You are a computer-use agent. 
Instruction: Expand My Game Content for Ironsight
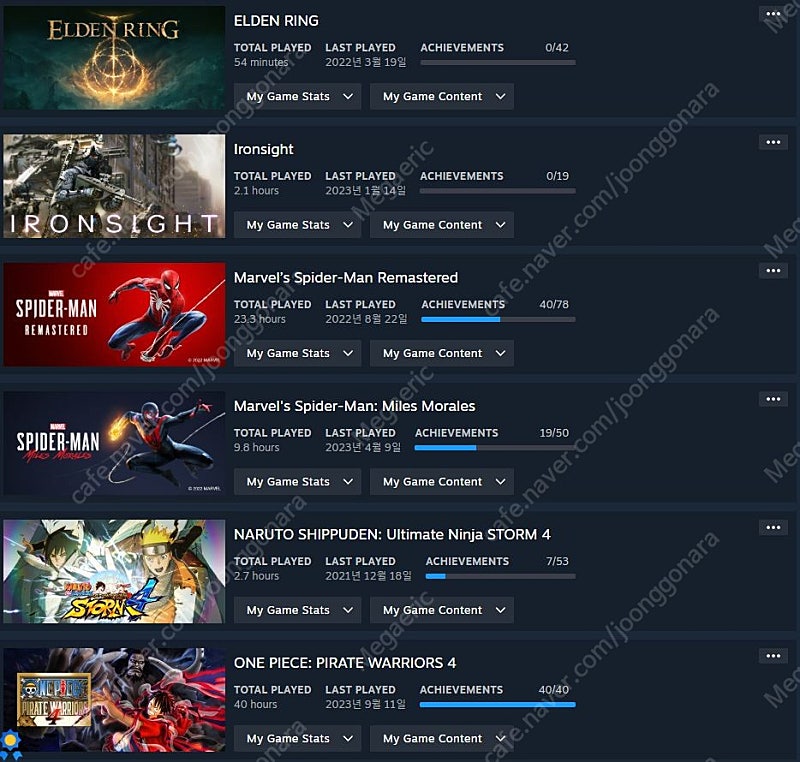[x=442, y=225]
